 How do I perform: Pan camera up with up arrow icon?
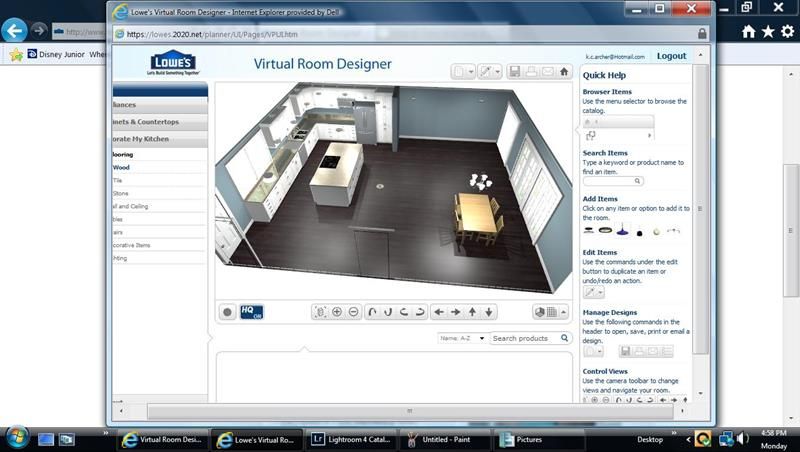point(472,312)
